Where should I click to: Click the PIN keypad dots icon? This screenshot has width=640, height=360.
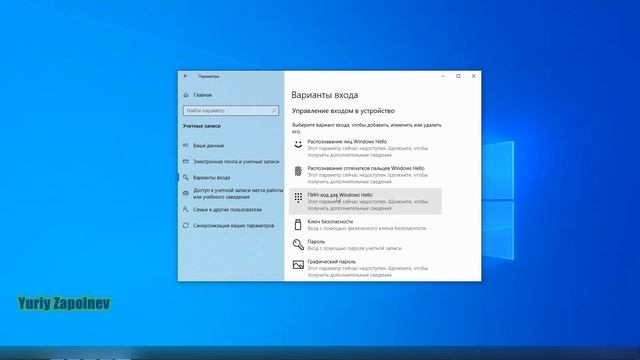tap(298, 198)
